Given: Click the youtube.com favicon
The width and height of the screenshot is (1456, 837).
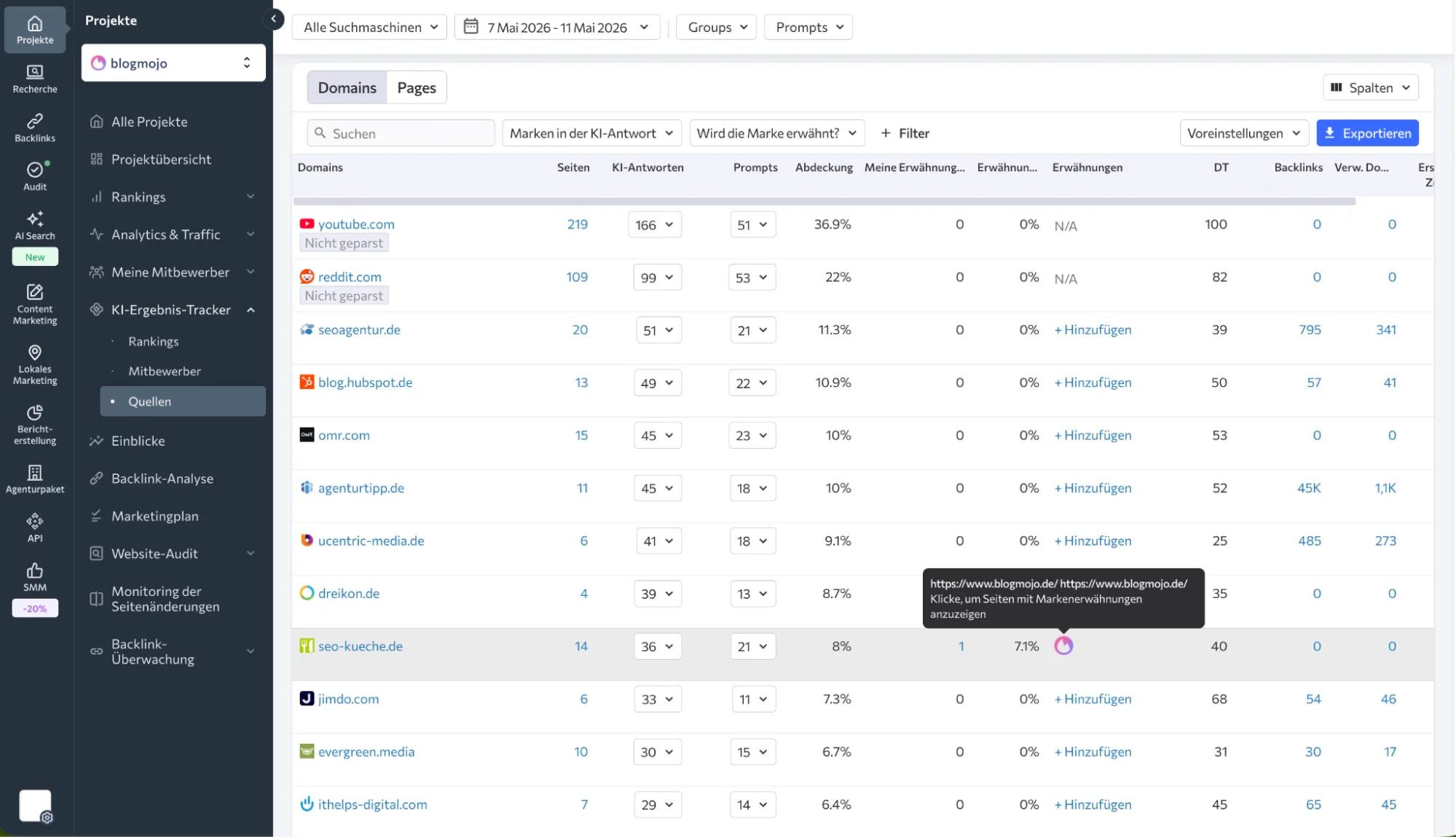Looking at the screenshot, I should coord(307,224).
